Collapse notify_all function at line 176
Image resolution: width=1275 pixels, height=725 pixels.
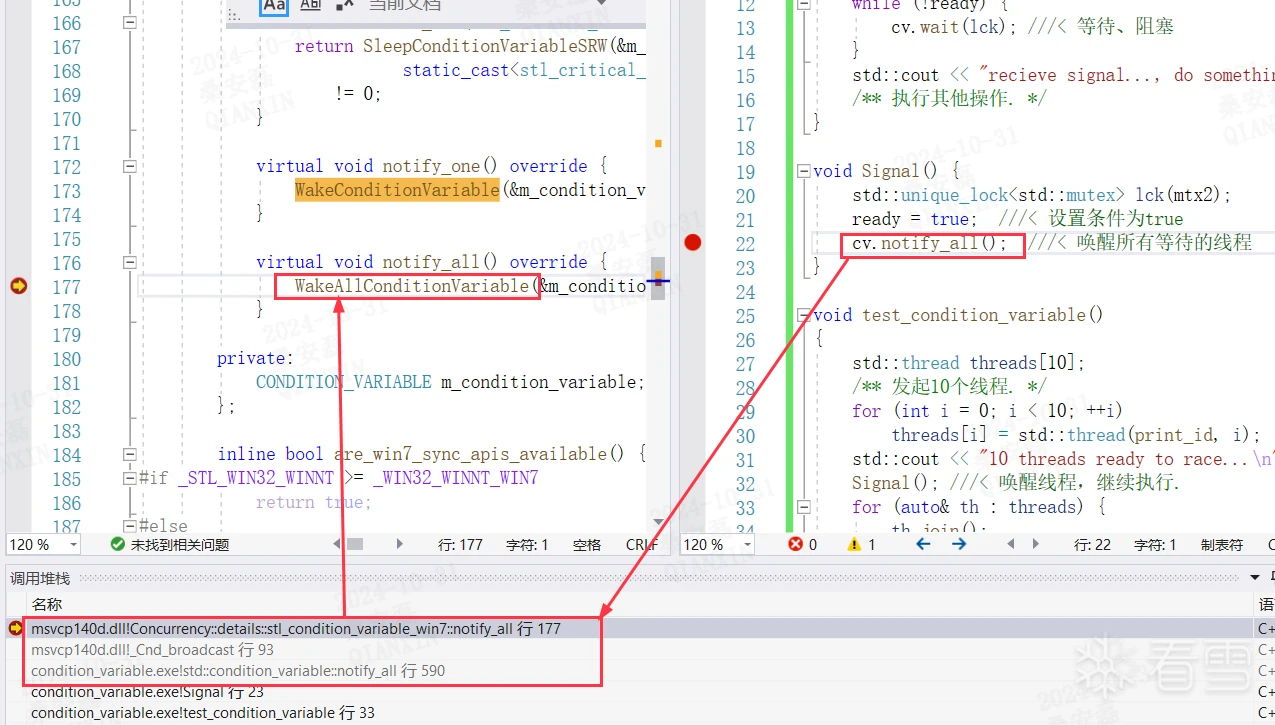[x=129, y=262]
